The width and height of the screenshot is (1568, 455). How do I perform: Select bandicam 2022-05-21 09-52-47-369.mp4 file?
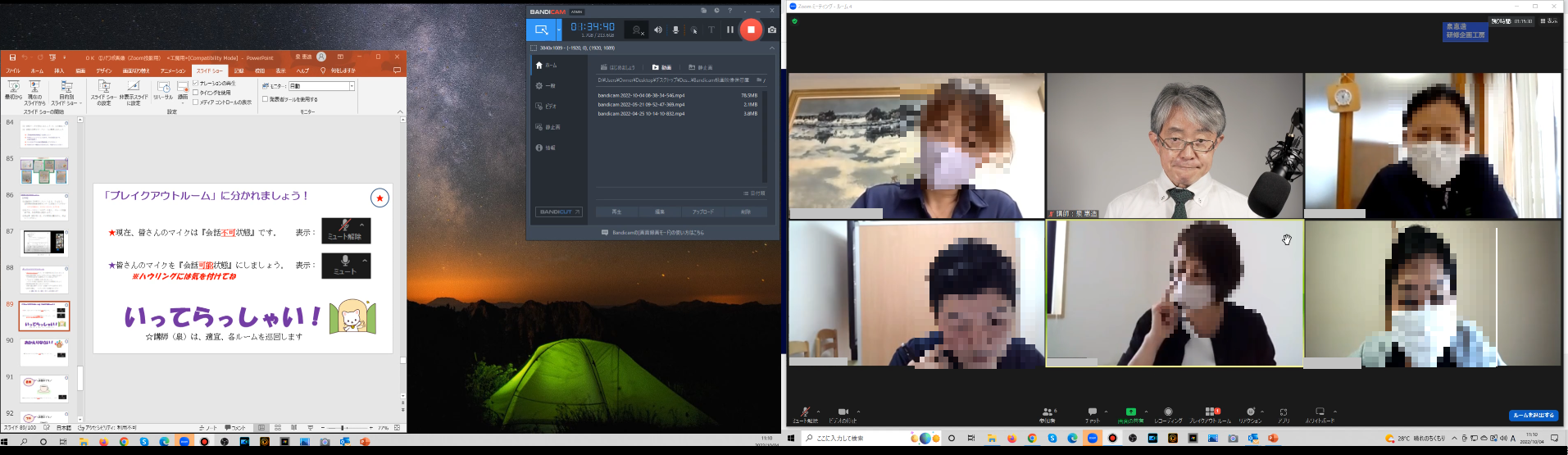(677, 105)
